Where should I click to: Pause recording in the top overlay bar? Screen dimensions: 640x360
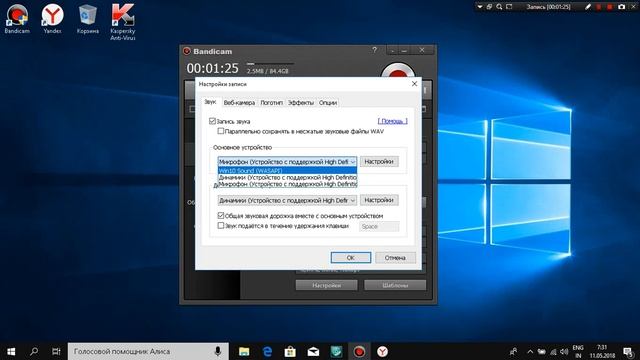tap(599, 7)
